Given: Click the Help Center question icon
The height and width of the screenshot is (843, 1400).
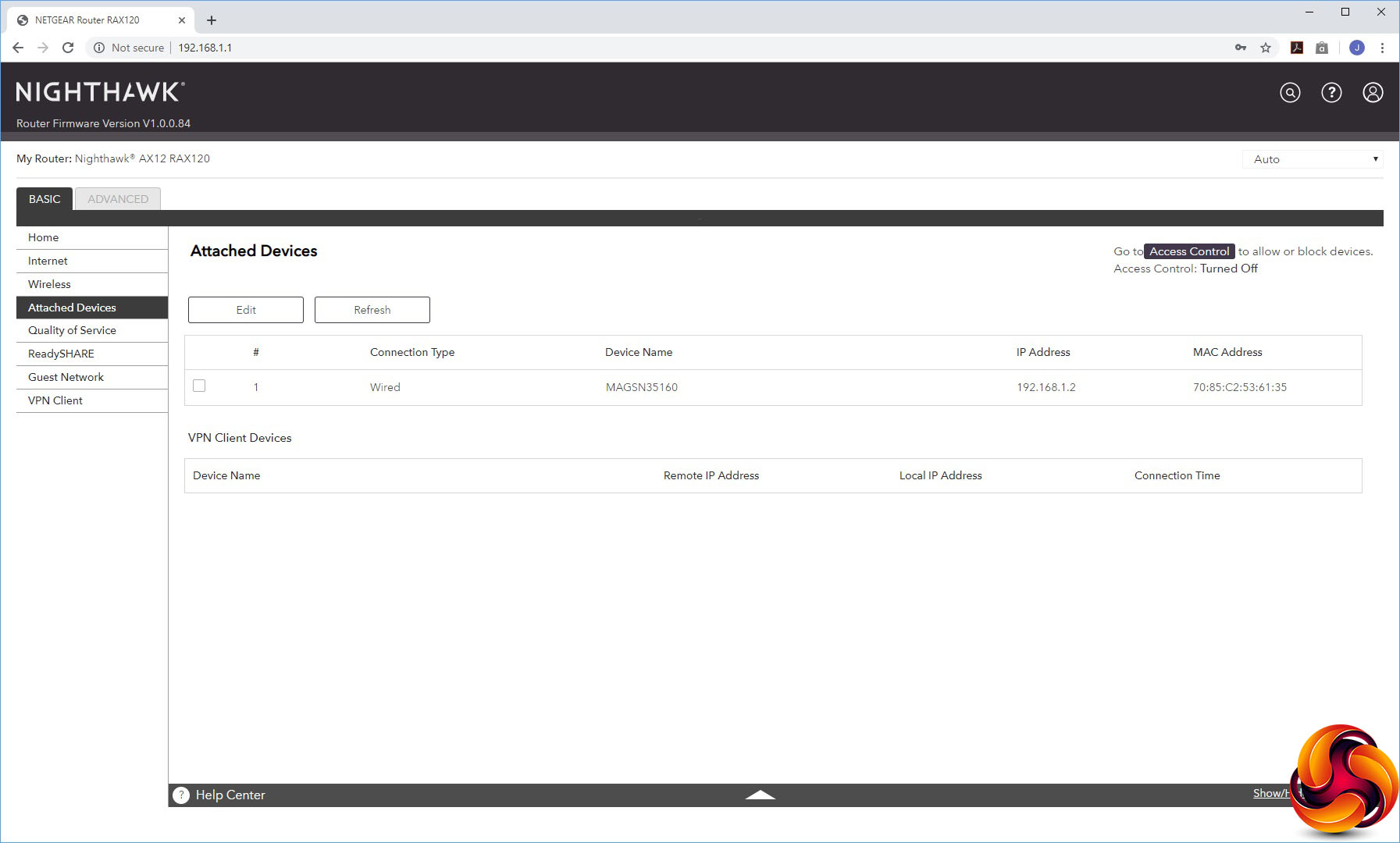Looking at the screenshot, I should (181, 795).
